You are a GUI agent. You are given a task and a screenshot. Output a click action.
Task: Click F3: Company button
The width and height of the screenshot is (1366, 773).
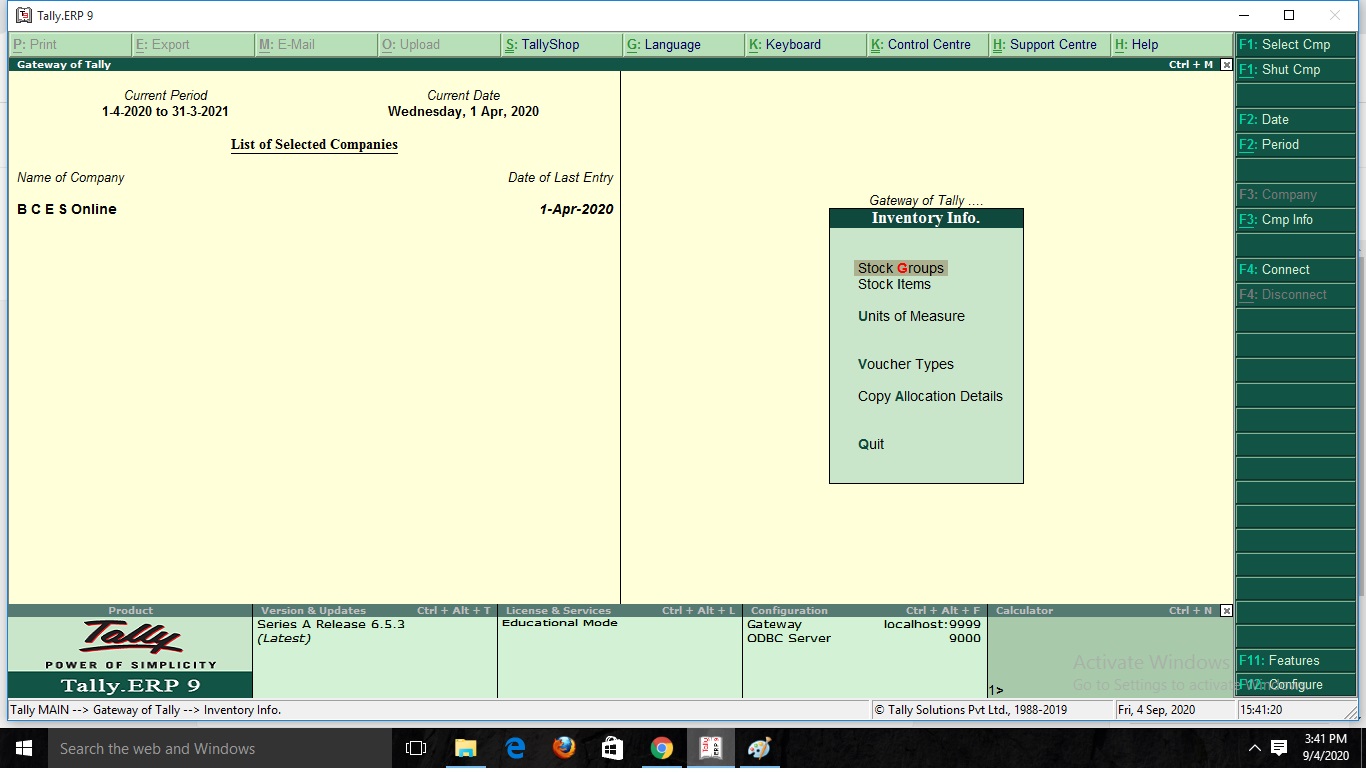click(x=1296, y=195)
